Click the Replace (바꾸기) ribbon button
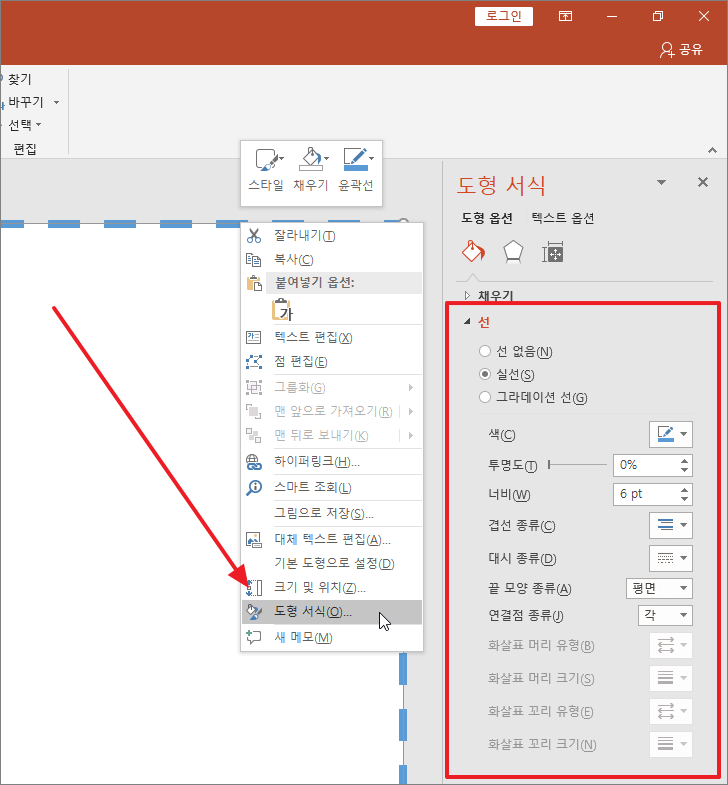Screen dimensions: 728x785 tap(24, 102)
